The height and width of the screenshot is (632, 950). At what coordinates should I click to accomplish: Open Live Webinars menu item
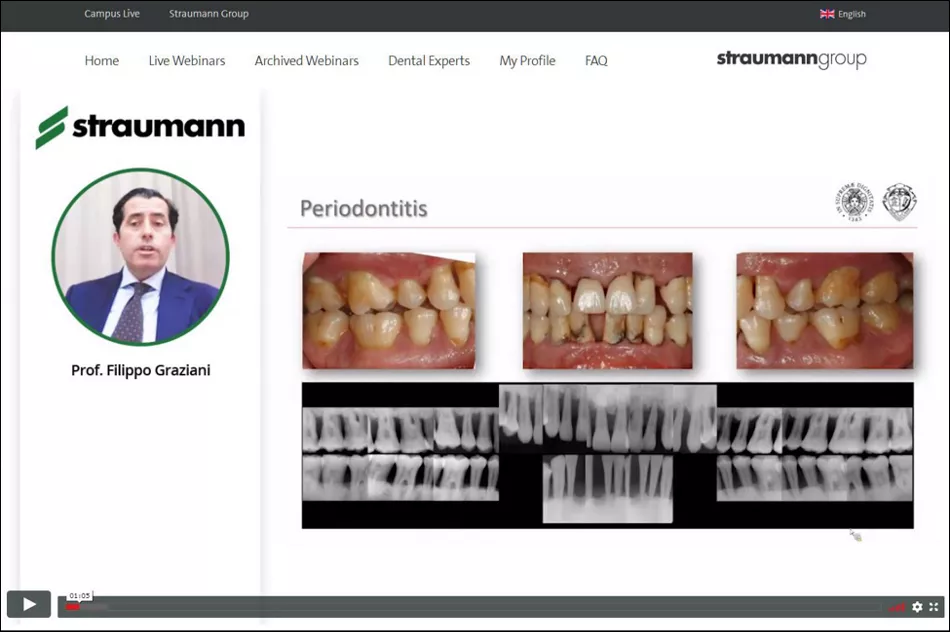[x=187, y=61]
